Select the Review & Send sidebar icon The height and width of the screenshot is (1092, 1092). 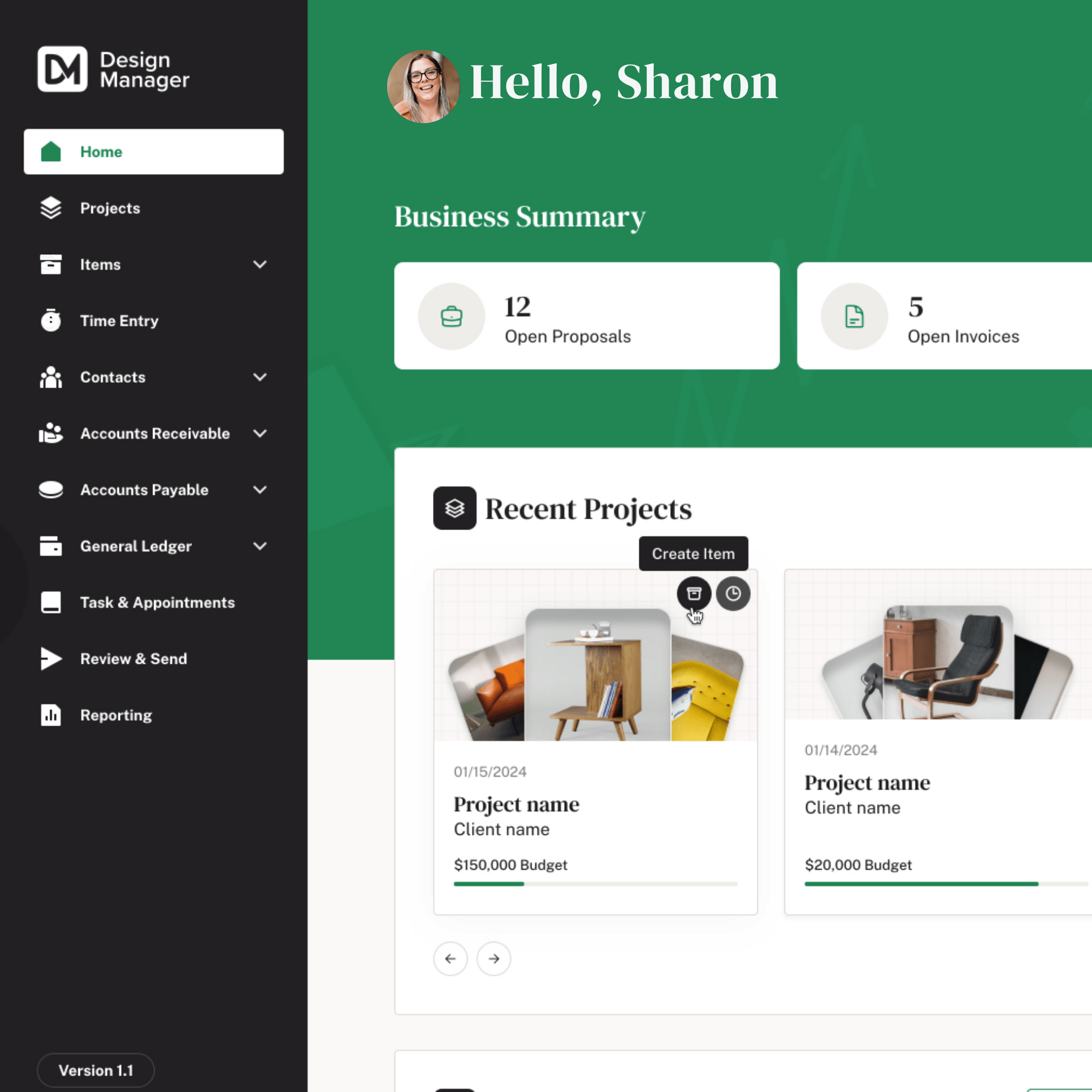[x=50, y=658]
